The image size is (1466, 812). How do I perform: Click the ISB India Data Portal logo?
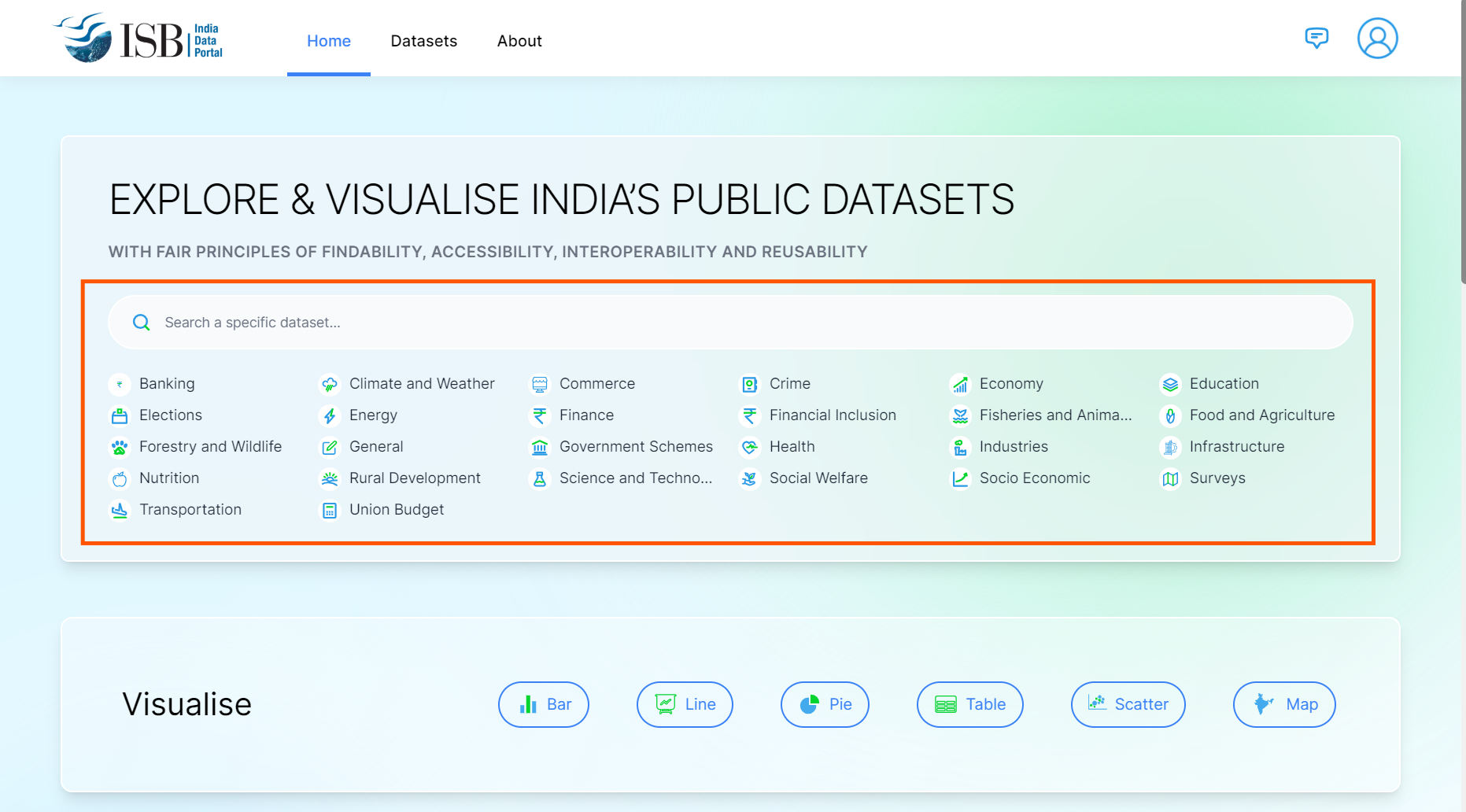coord(138,39)
